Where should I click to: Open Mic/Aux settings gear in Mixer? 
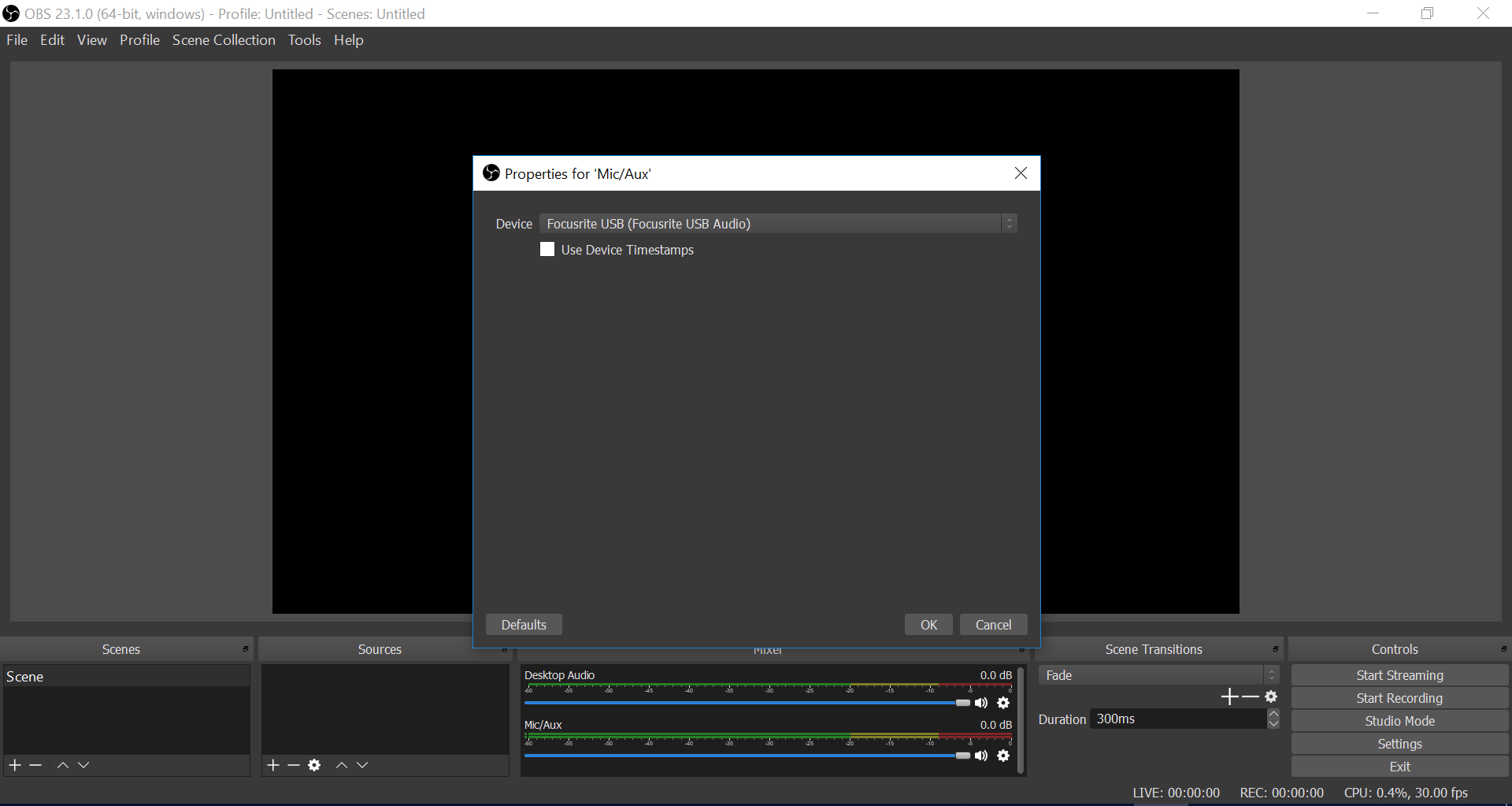[x=1004, y=756]
